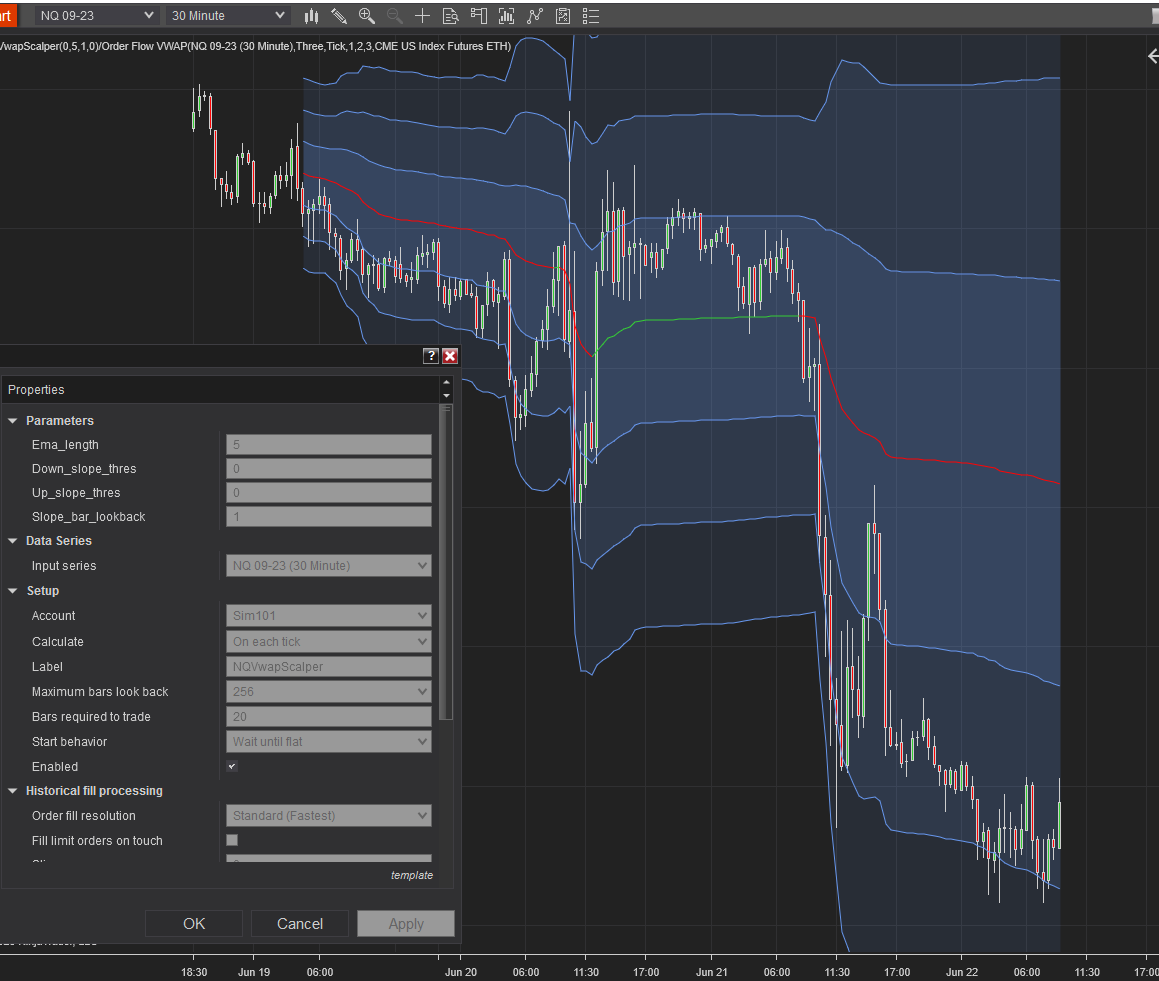Open the NQ 09-23 instrument selector
Screen dimensions: 1159x981
coord(97,16)
